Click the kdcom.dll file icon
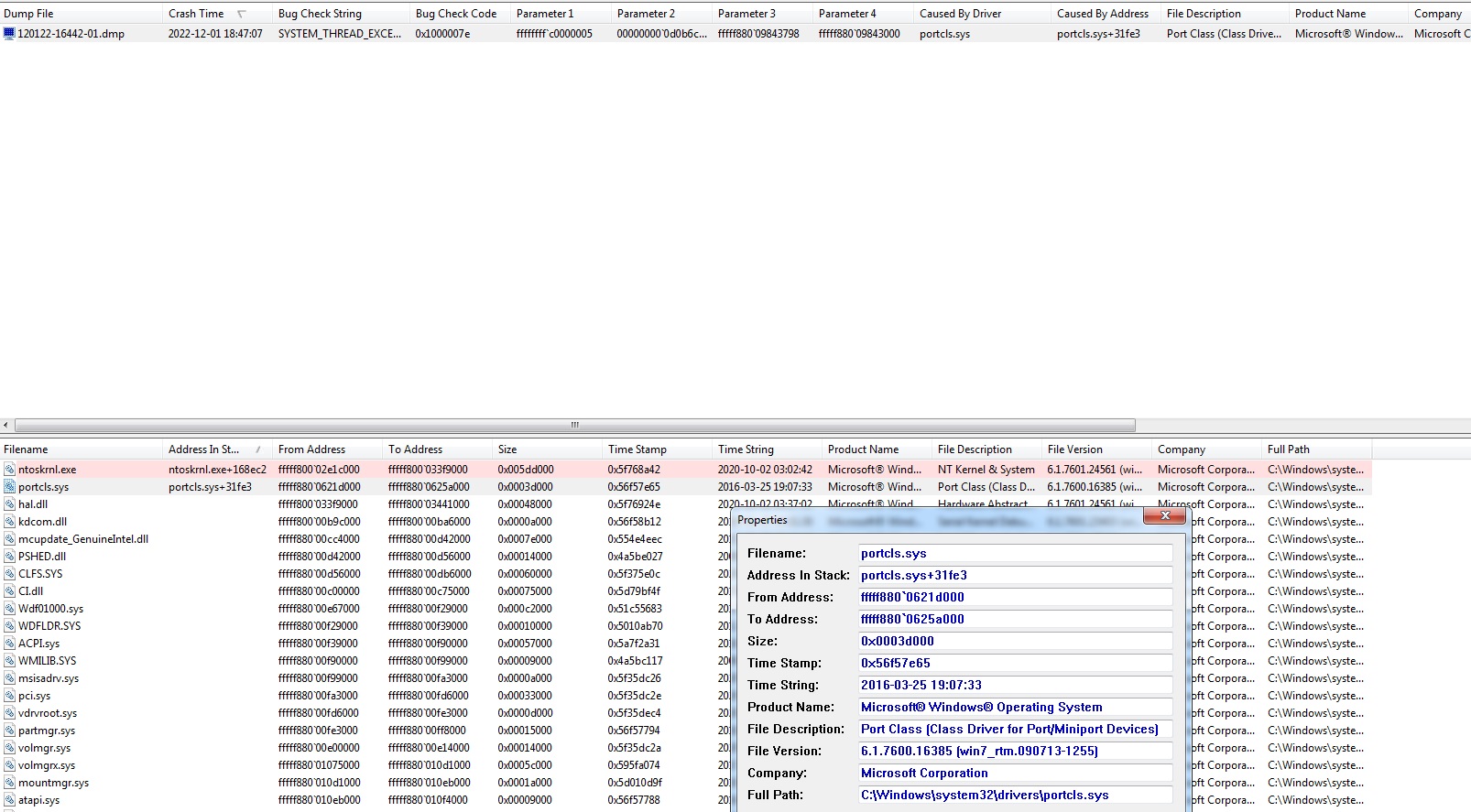 9,522
